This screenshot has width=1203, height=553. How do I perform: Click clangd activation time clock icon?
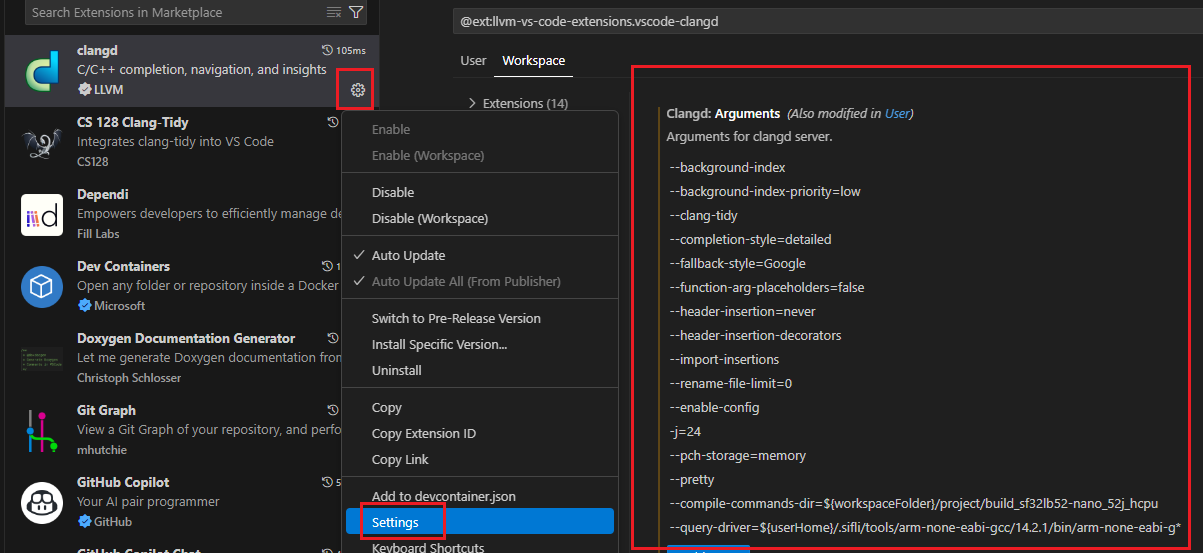327,50
